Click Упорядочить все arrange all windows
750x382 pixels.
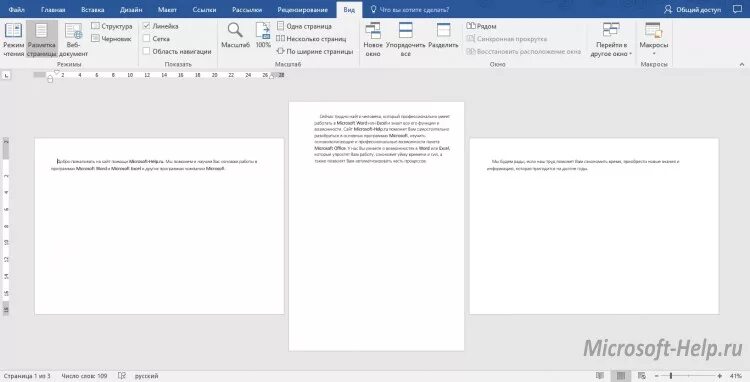click(x=406, y=39)
